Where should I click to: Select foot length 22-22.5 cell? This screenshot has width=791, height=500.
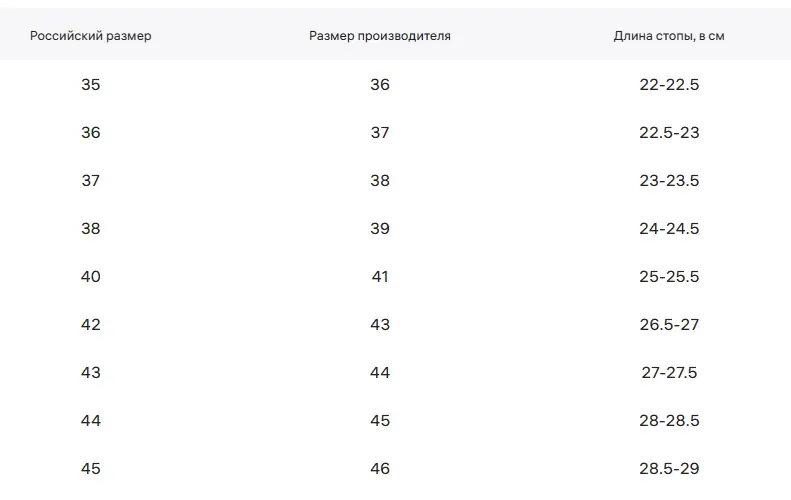coord(669,85)
